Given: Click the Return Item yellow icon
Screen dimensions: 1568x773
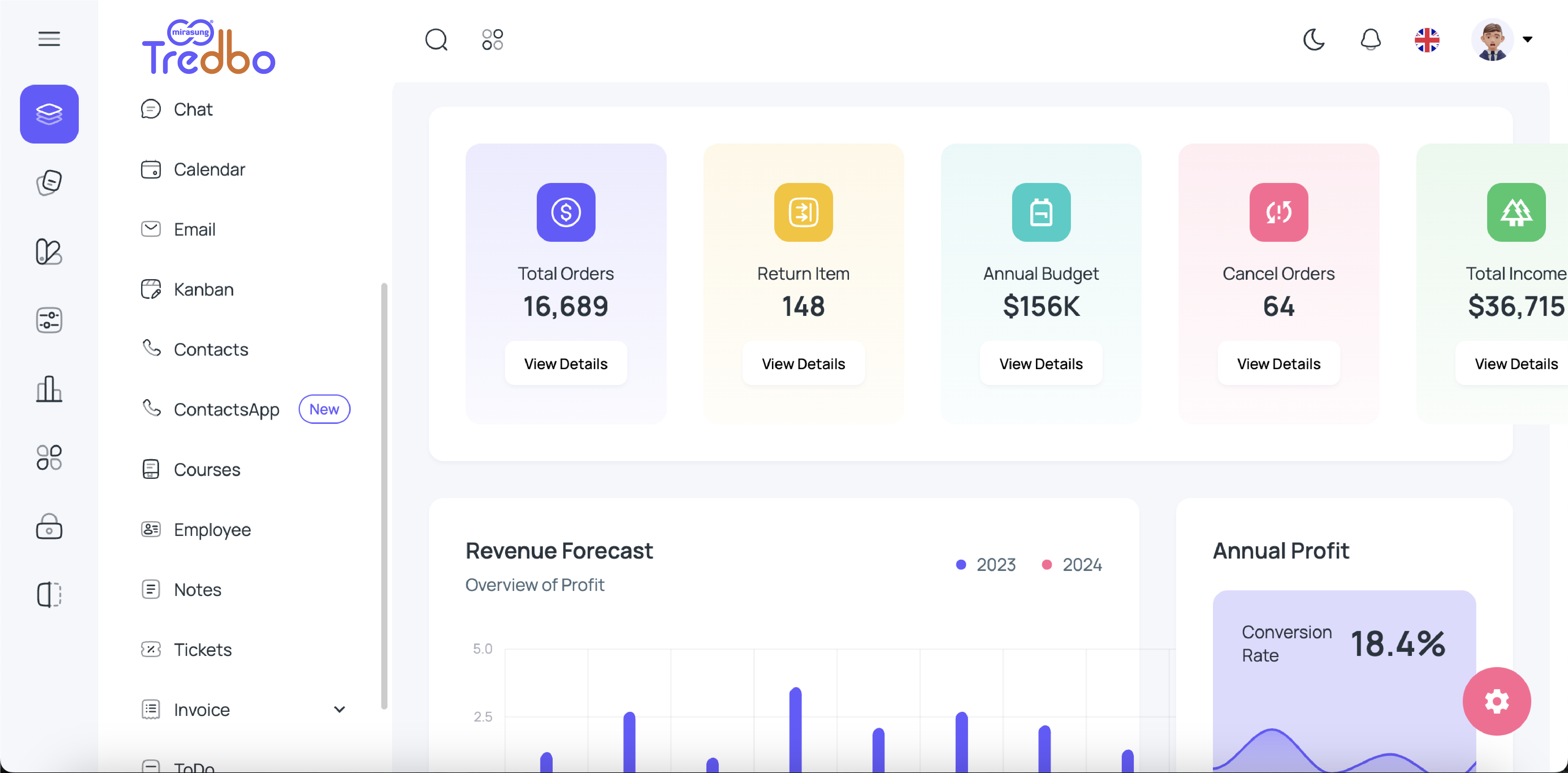Looking at the screenshot, I should pyautogui.click(x=803, y=212).
